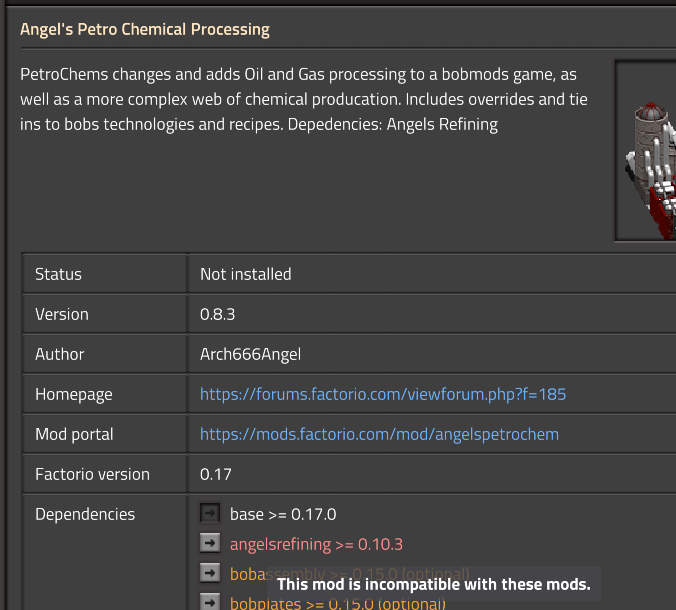The height and width of the screenshot is (610, 676).
Task: Click the Status row label
Action: coord(58,274)
